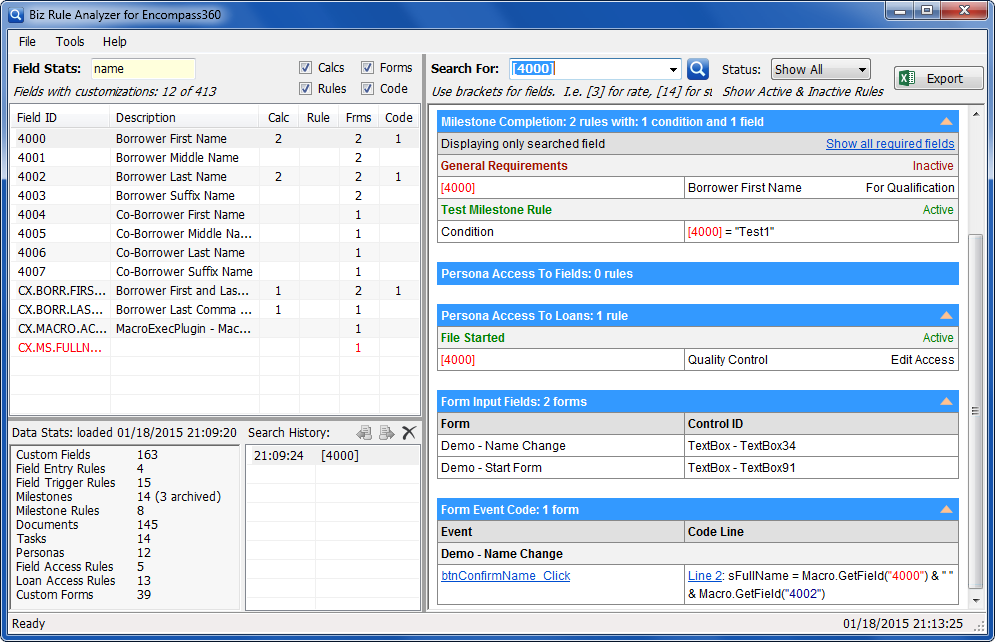Screen dimensions: 995x642
Task: Sort by the Field ID column header
Action: point(60,117)
